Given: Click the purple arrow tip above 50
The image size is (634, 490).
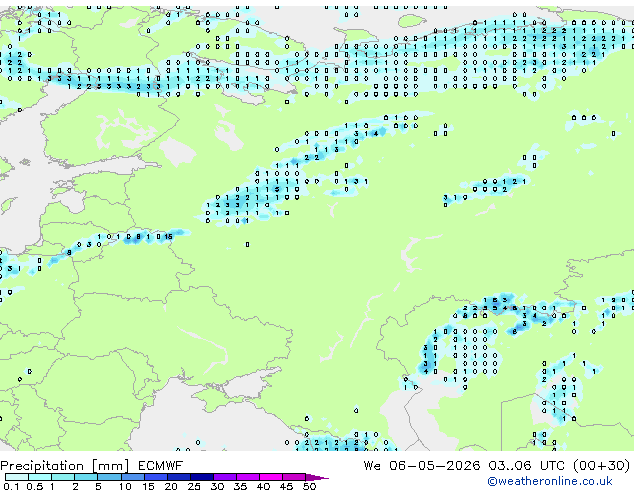Looking at the screenshot, I should 317,477.
